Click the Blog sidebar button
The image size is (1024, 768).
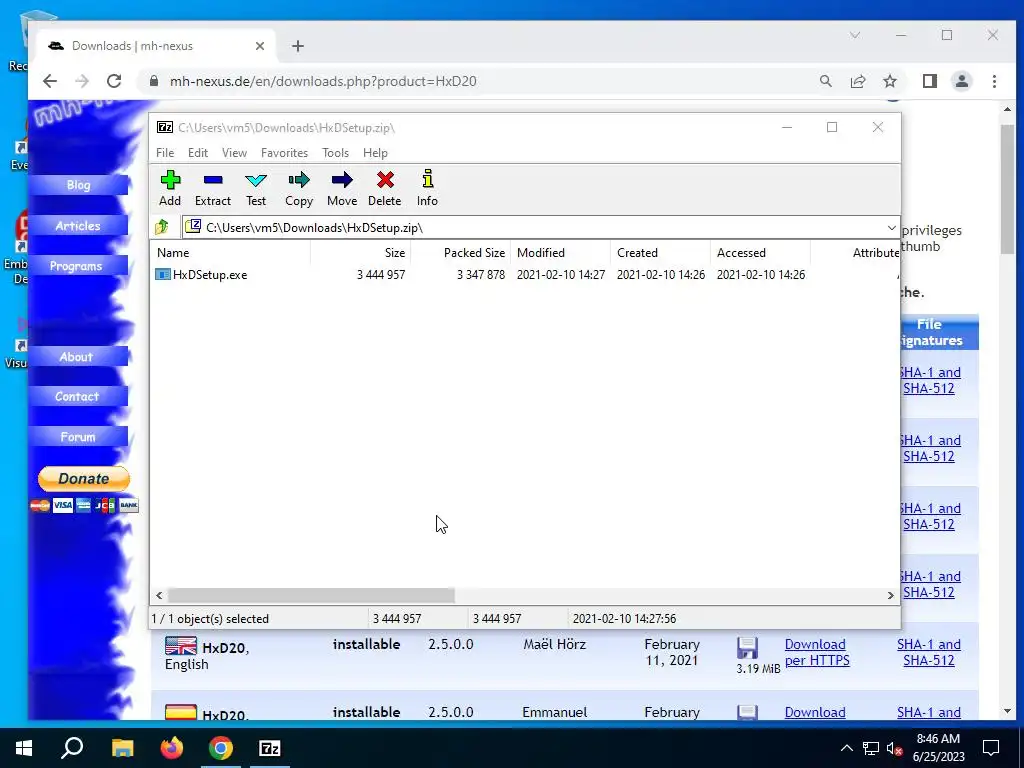point(78,185)
